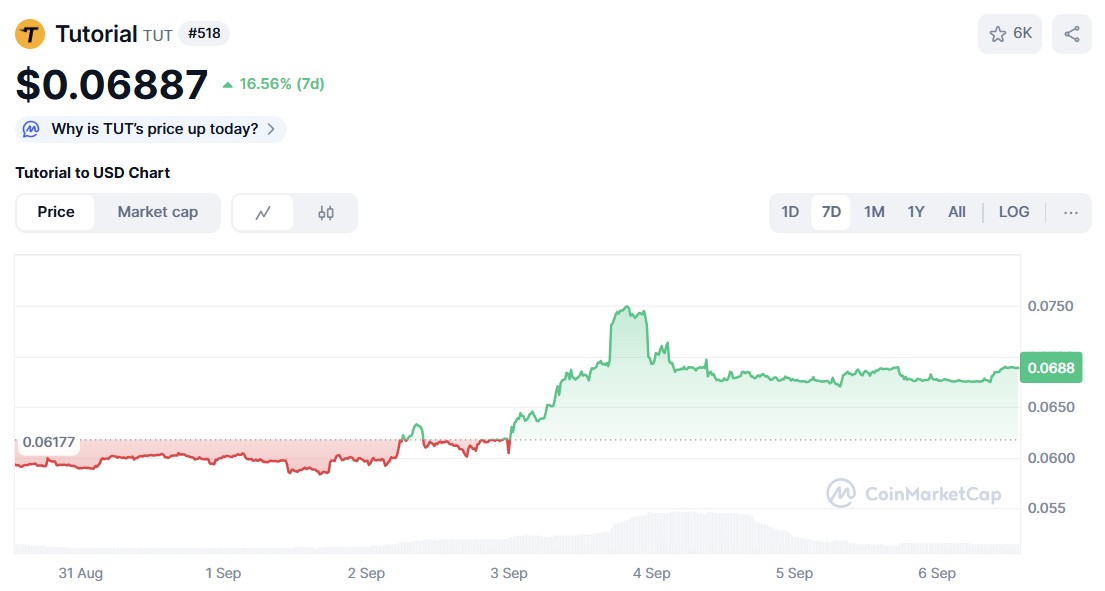Click the Tutorial coin name title
1105x591 pixels.
point(97,34)
